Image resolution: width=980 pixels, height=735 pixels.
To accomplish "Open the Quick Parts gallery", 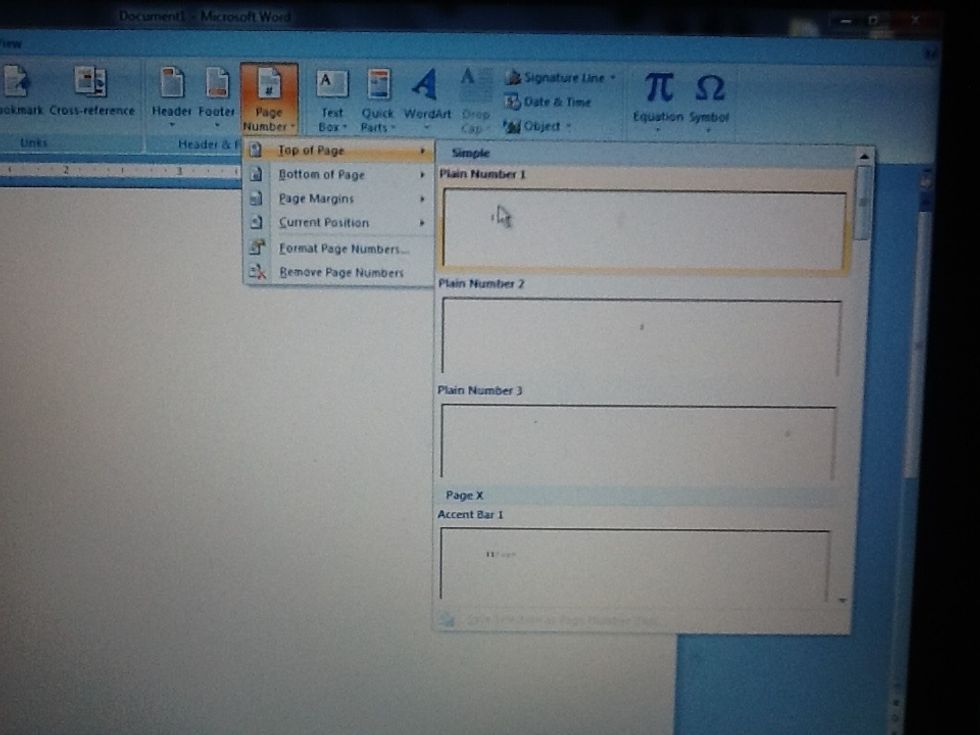I will pyautogui.click(x=378, y=86).
